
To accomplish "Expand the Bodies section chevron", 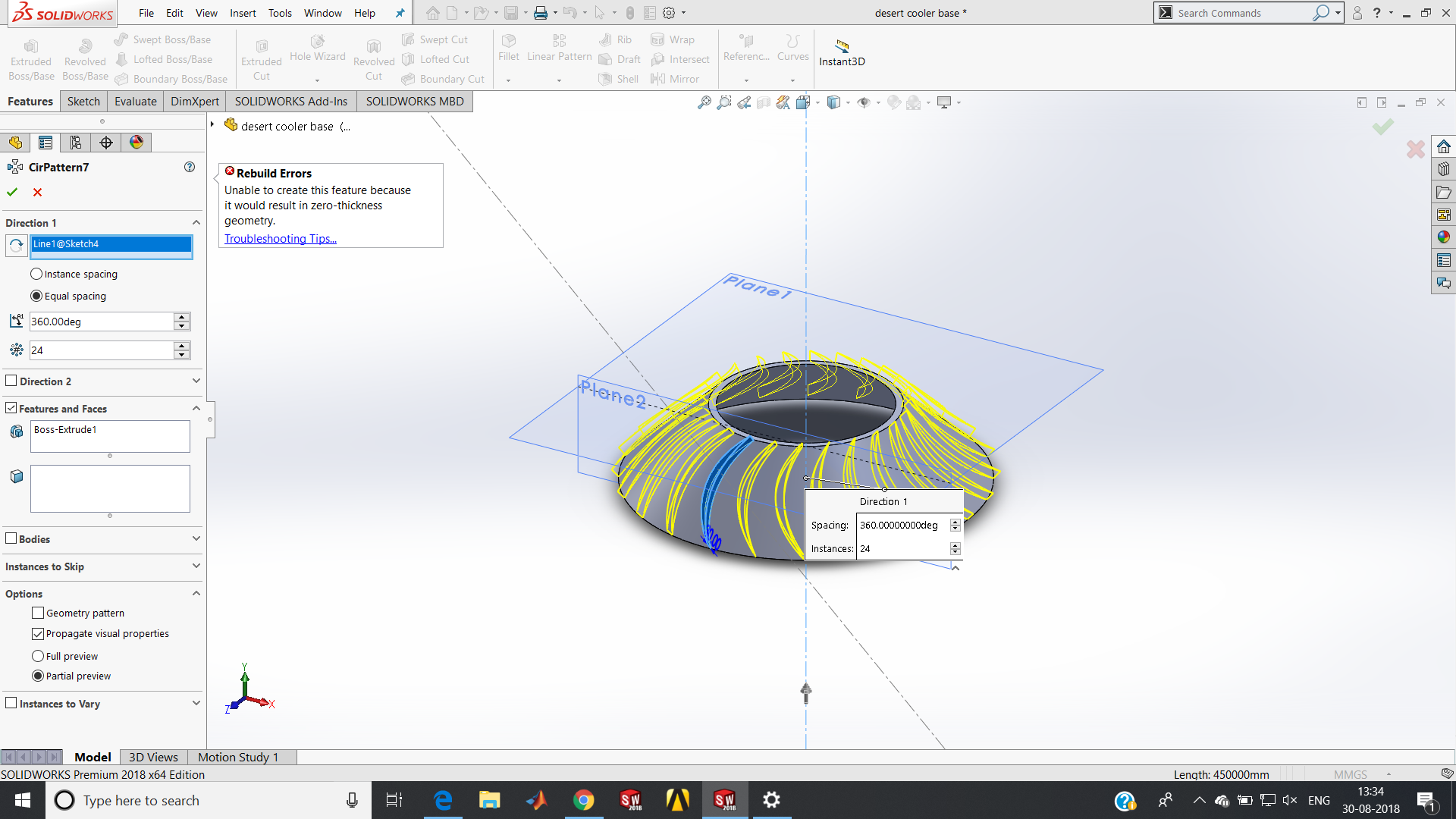I will click(196, 539).
